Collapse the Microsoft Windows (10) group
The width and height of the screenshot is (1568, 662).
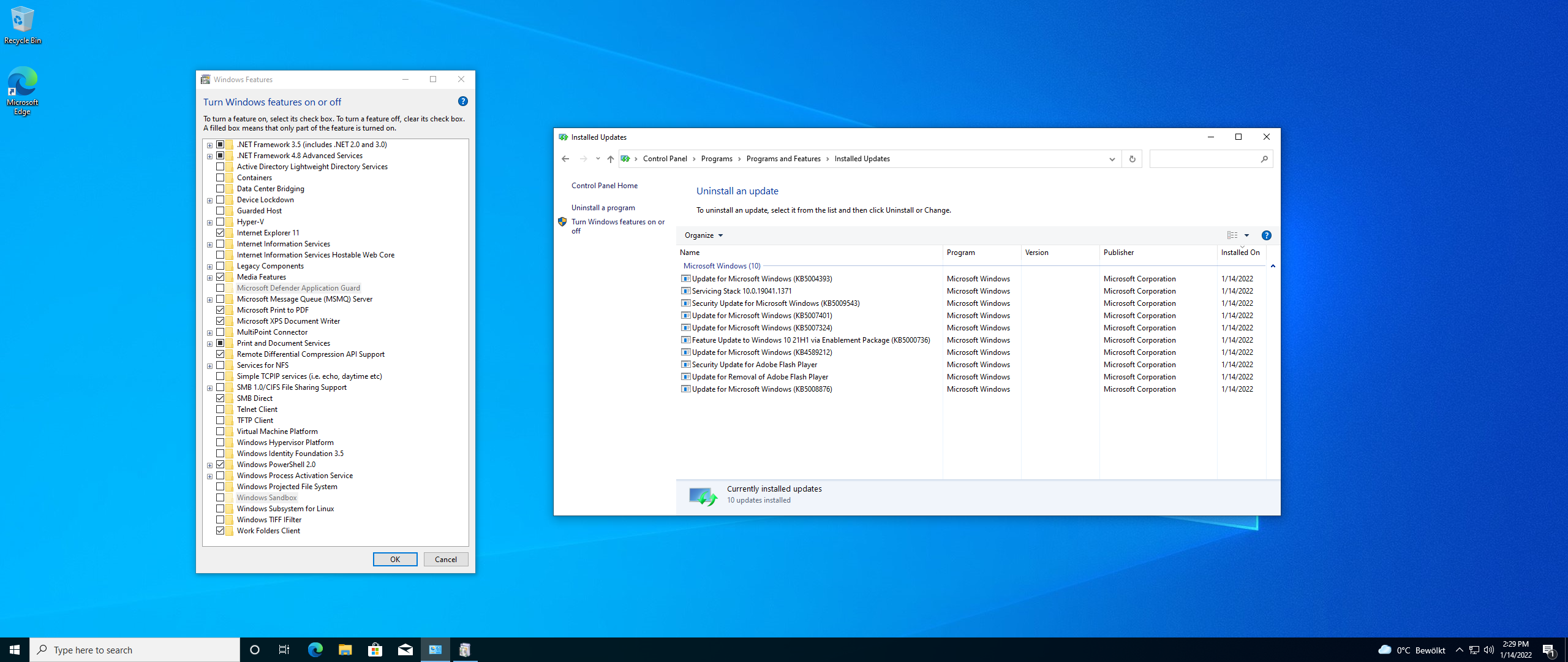[x=1273, y=266]
